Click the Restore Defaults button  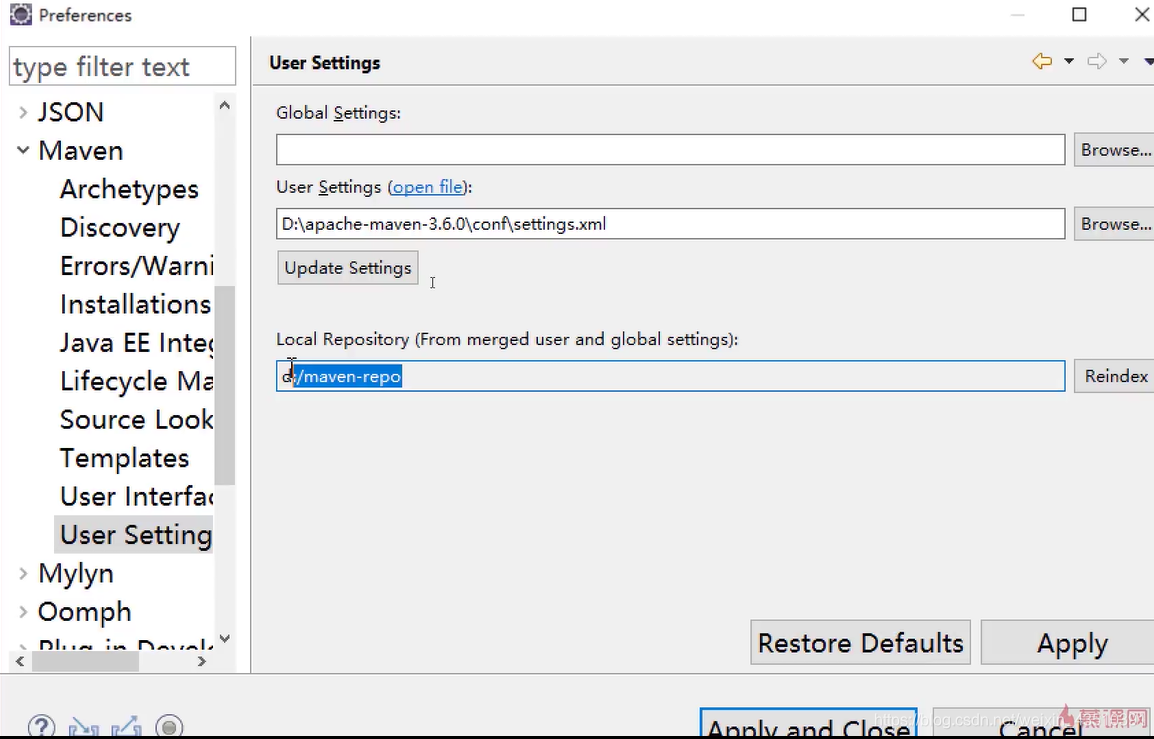point(860,643)
